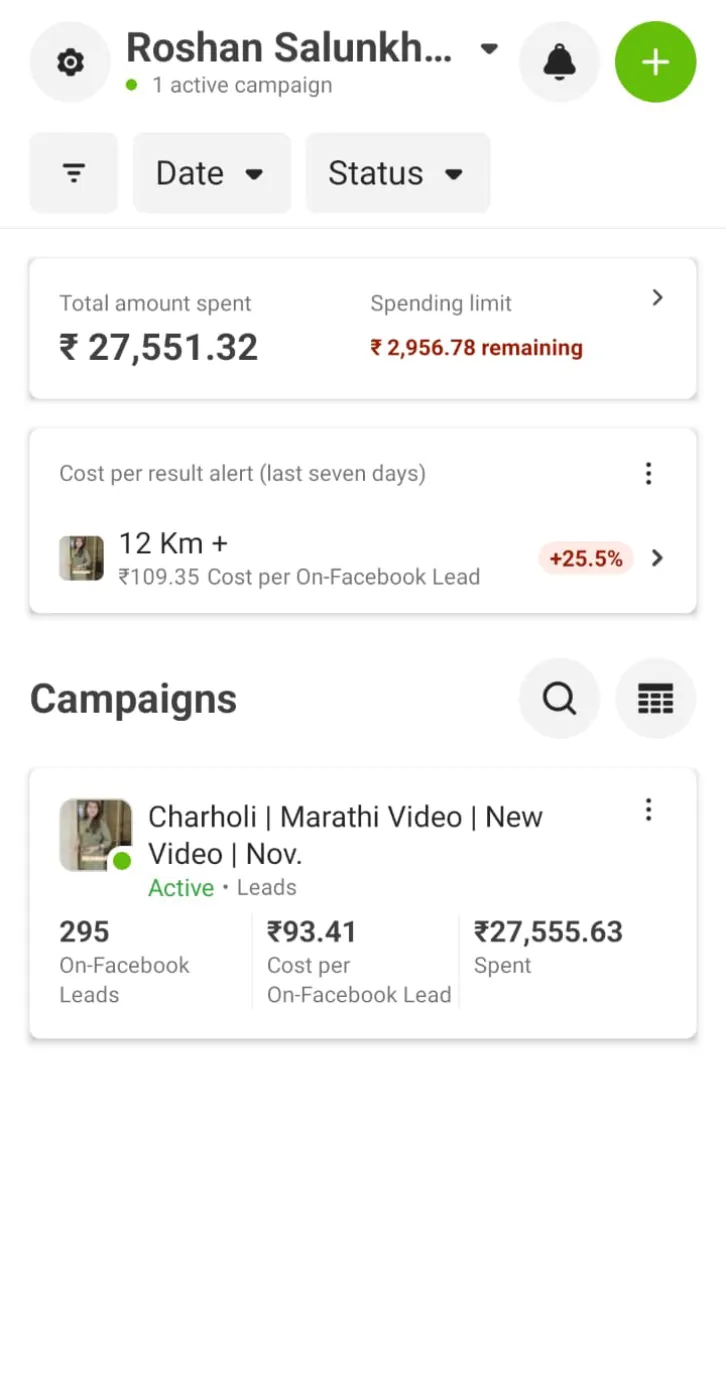
Task: Expand the 12 Km + alert chevron
Action: [657, 558]
